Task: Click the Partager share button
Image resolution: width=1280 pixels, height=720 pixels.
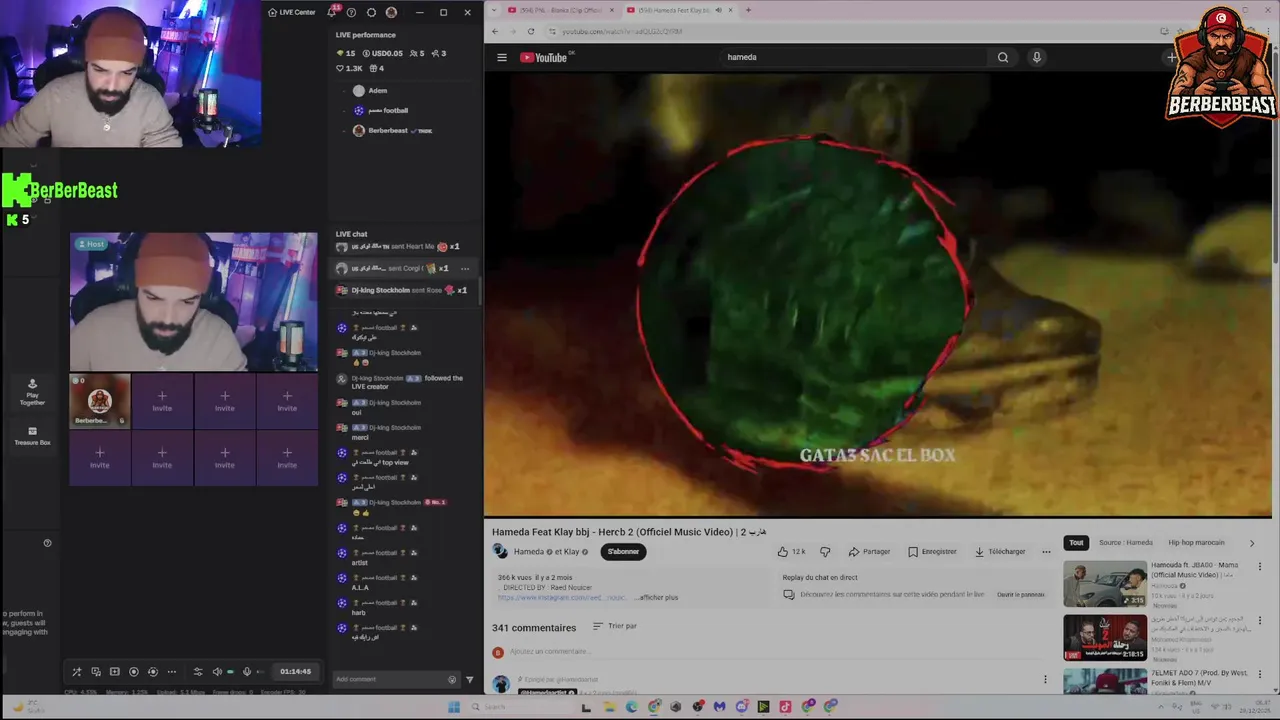Action: (869, 552)
